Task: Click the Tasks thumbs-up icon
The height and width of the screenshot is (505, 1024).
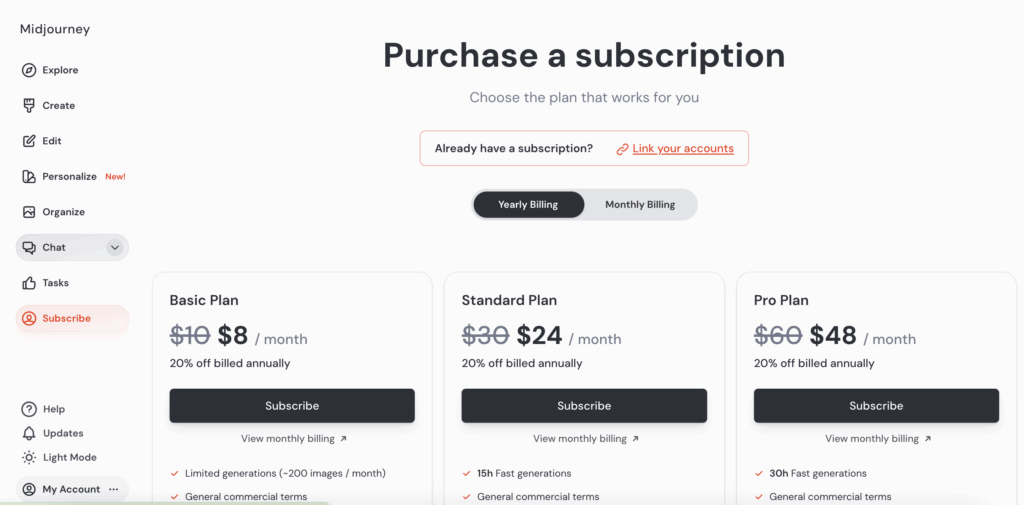Action: click(x=29, y=283)
